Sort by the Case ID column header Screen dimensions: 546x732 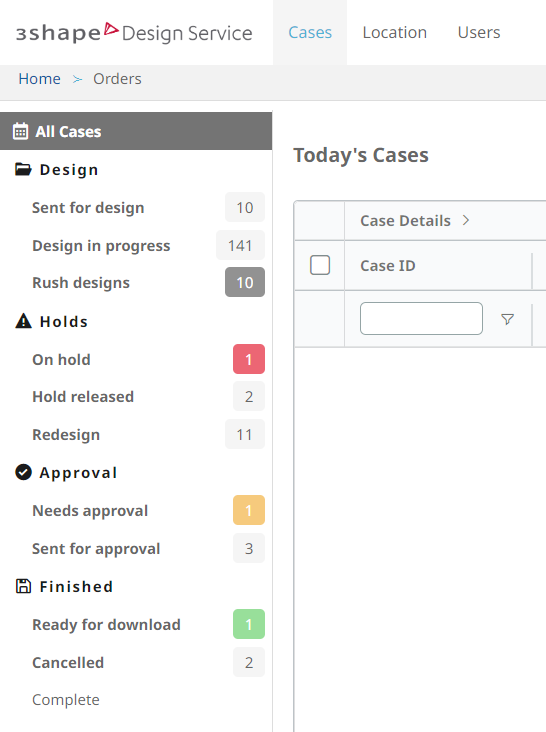pyautogui.click(x=388, y=266)
